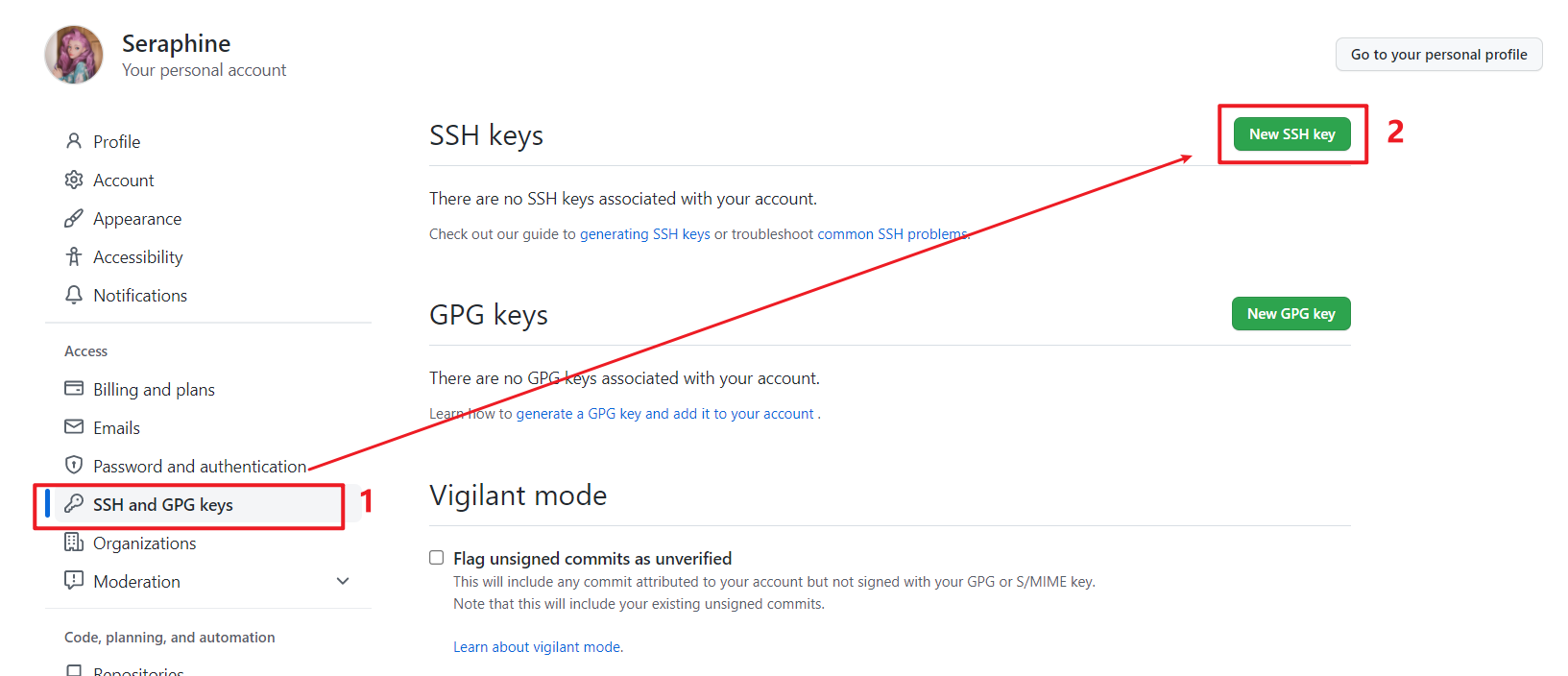Image resolution: width=1568 pixels, height=676 pixels.
Task: Enable Flag unsigned commits as unverified checkbox
Action: [437, 558]
